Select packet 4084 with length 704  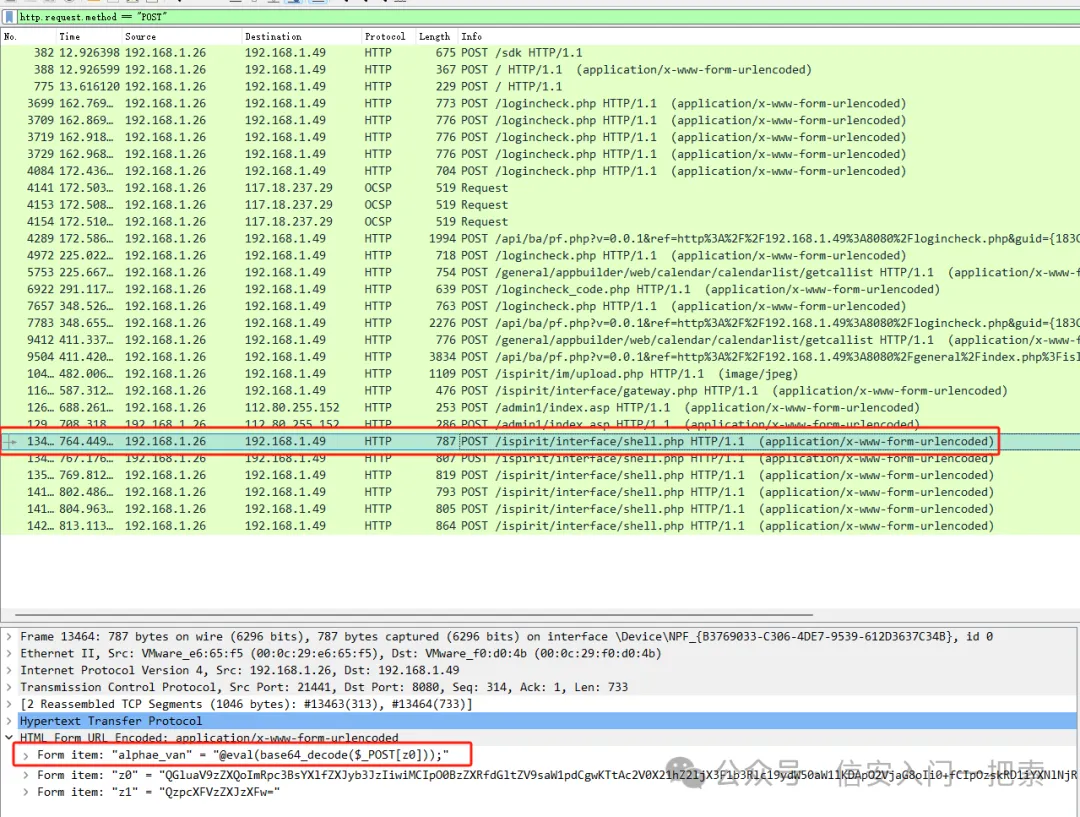(x=540, y=171)
